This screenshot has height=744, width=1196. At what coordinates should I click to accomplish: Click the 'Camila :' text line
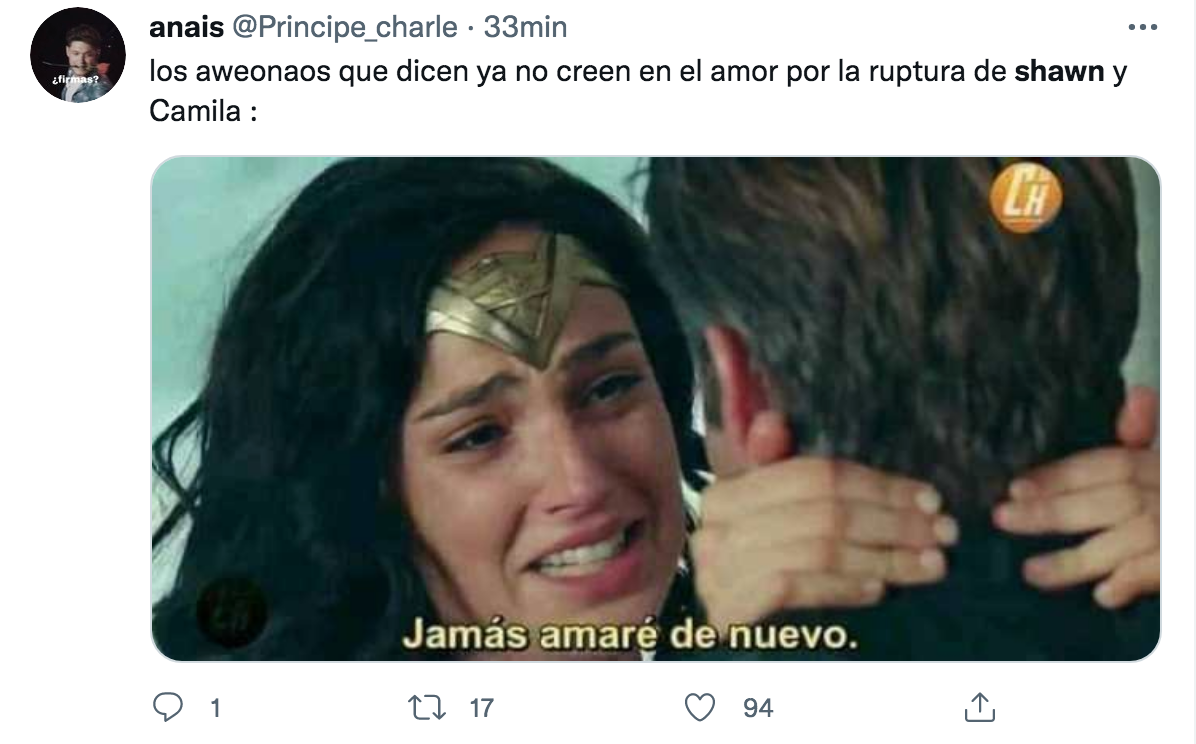coord(203,111)
